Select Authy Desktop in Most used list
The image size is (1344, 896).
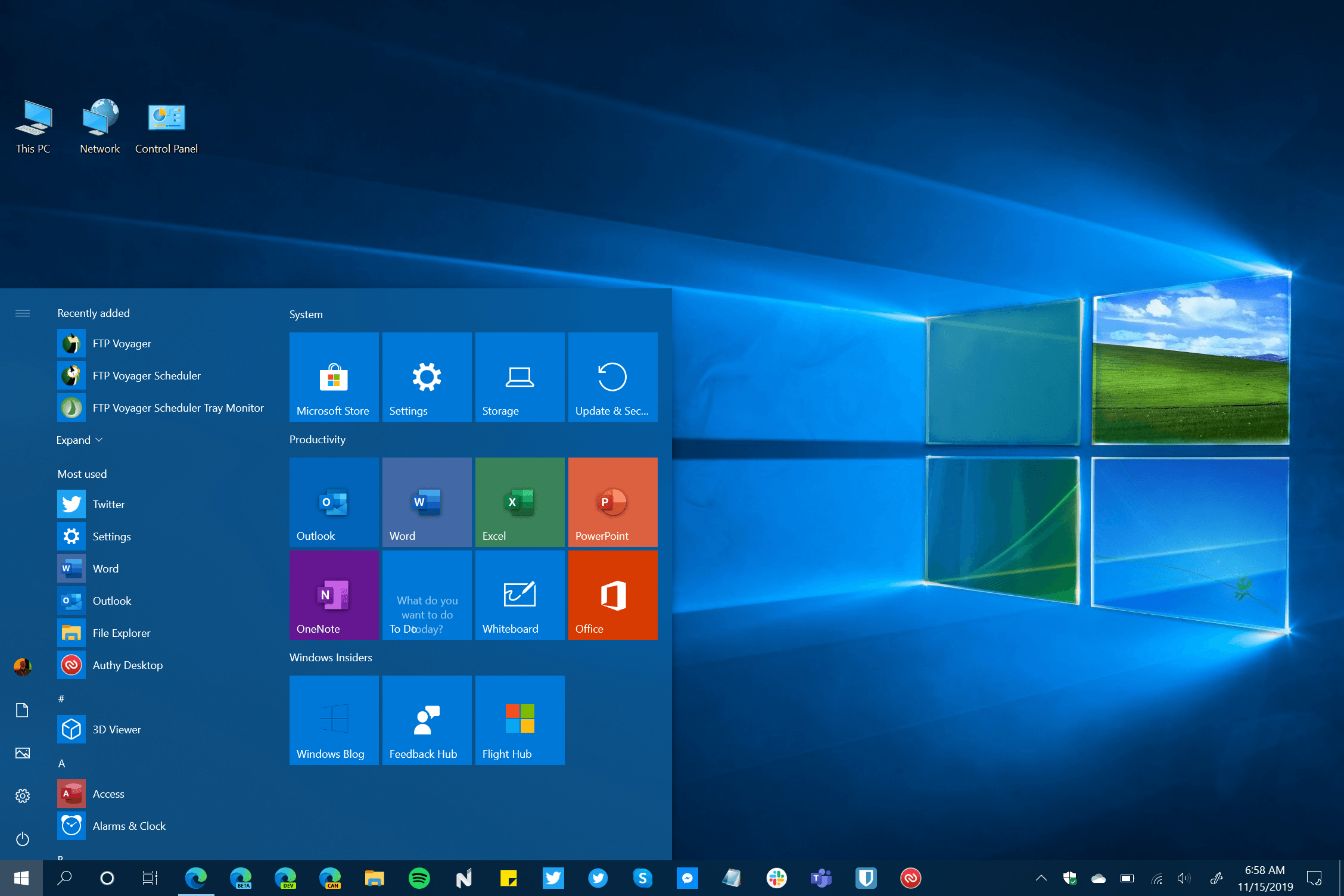pyautogui.click(x=127, y=665)
